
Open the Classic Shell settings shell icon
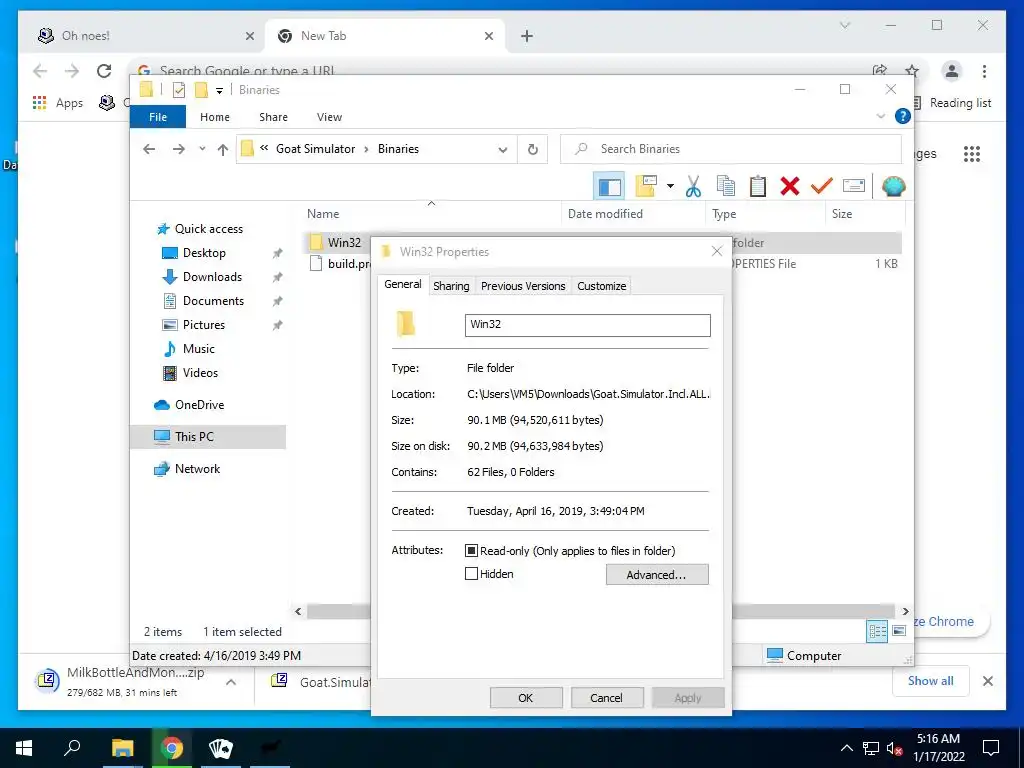[x=893, y=186]
